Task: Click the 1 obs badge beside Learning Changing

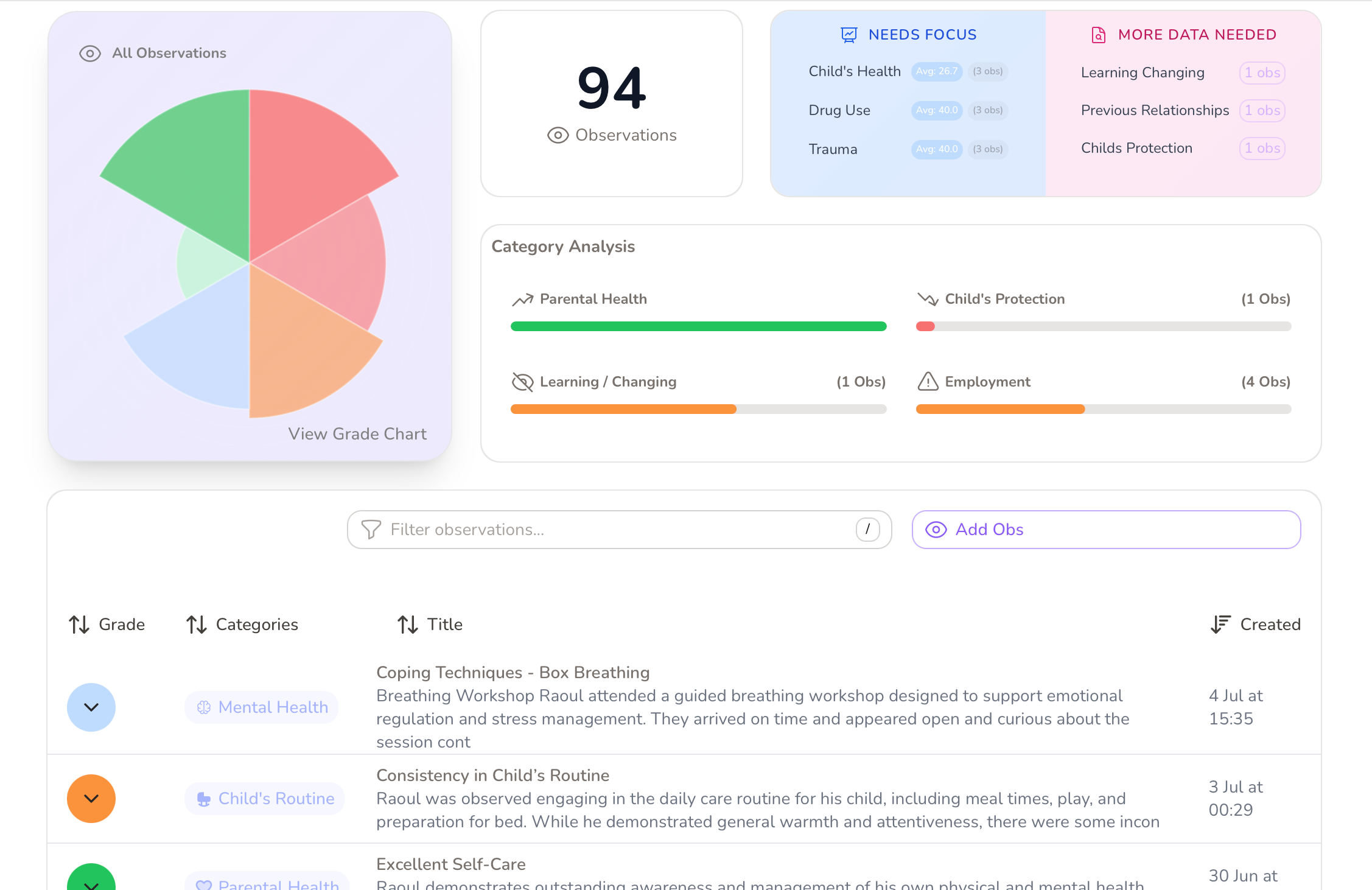Action: point(1262,72)
